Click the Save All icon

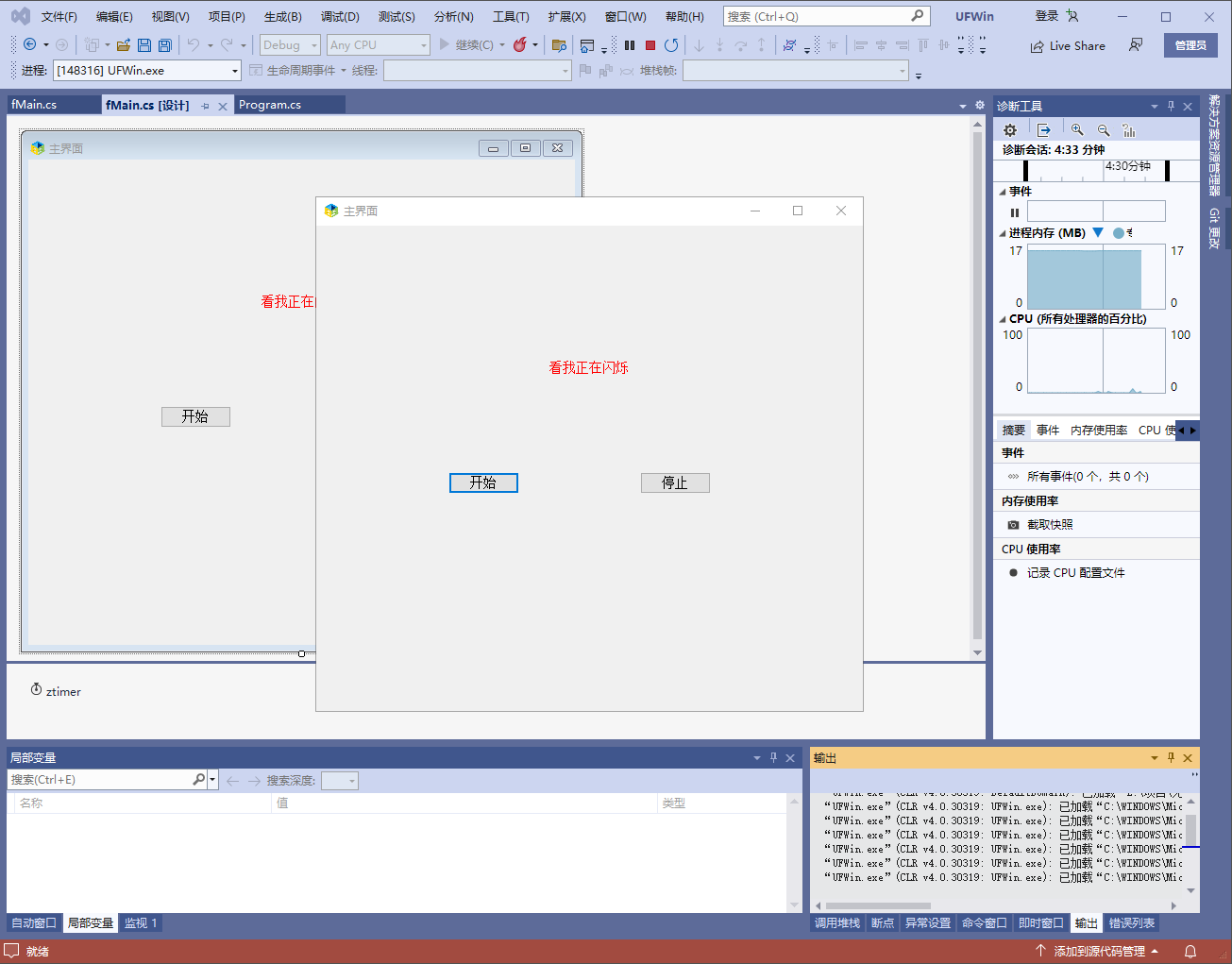[x=165, y=45]
